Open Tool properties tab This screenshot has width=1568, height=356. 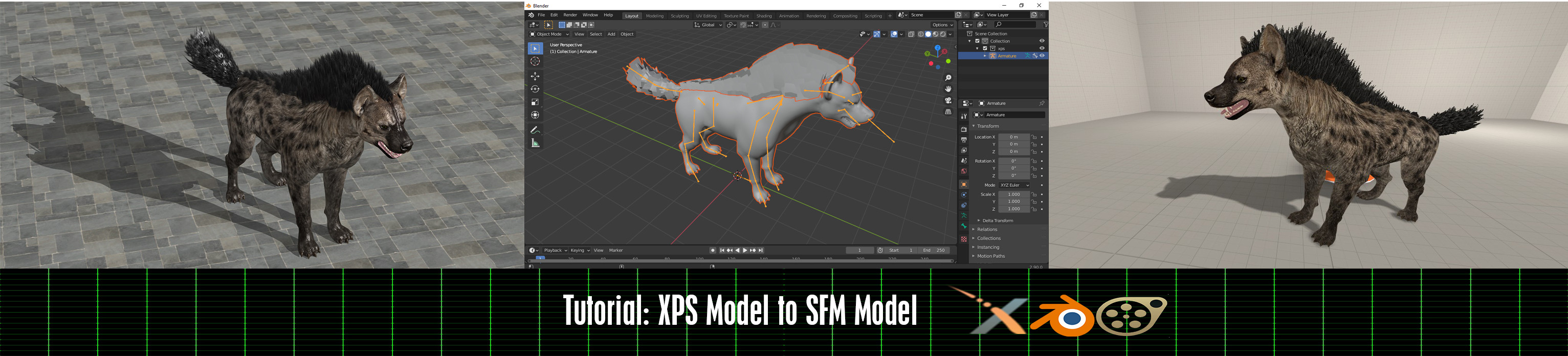[963, 116]
